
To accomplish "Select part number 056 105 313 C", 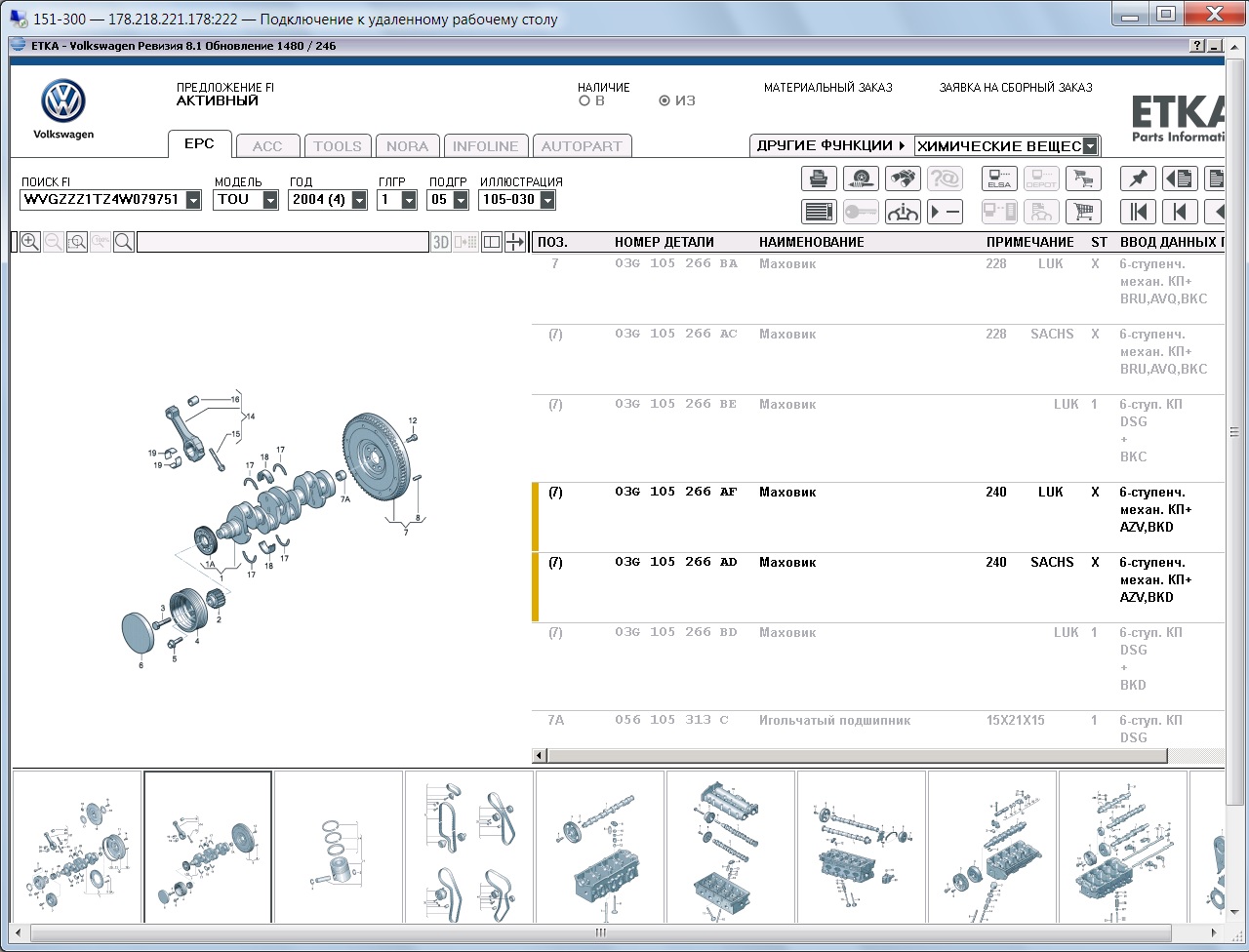I will click(671, 721).
